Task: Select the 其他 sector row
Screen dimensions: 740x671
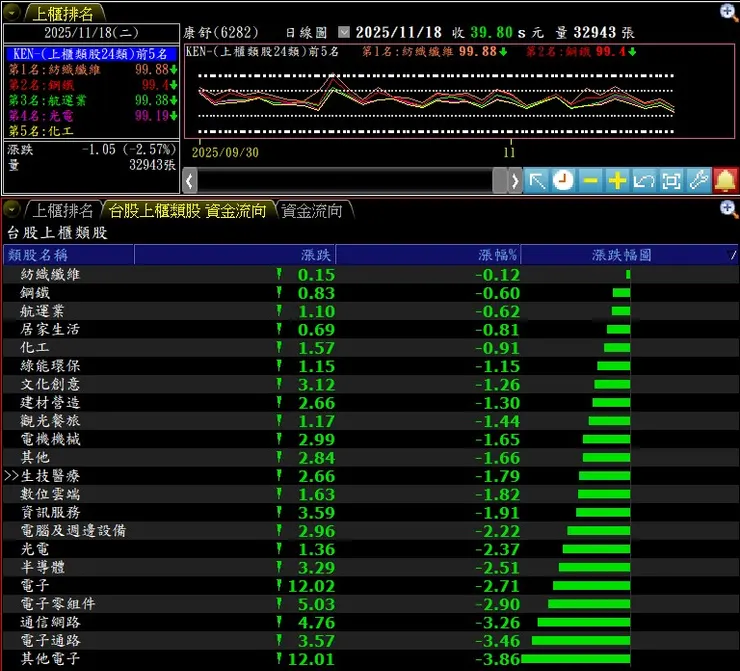Action: 370,457
